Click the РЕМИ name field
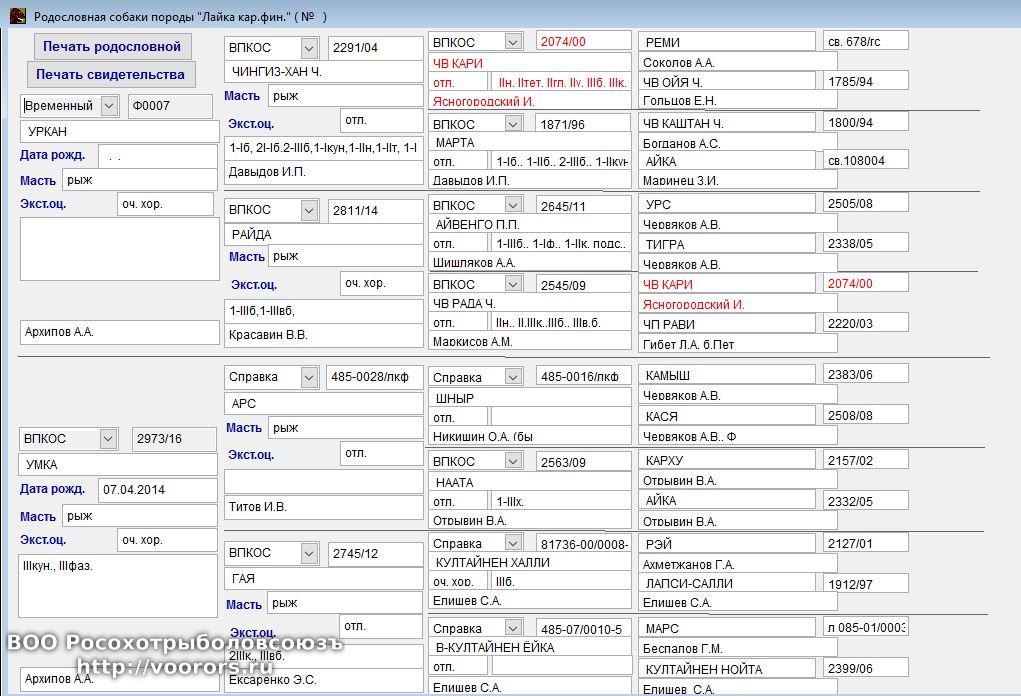The height and width of the screenshot is (696, 1021). pyautogui.click(x=727, y=42)
